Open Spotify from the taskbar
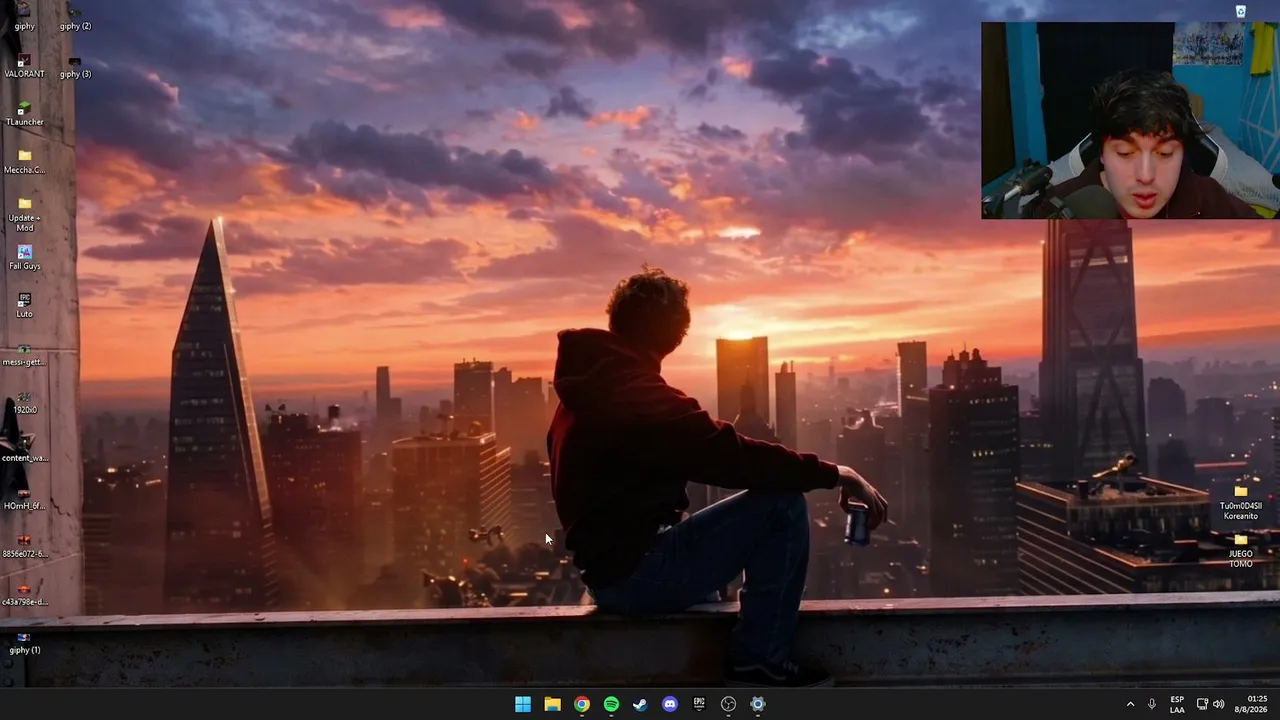1280x720 pixels. [x=611, y=704]
